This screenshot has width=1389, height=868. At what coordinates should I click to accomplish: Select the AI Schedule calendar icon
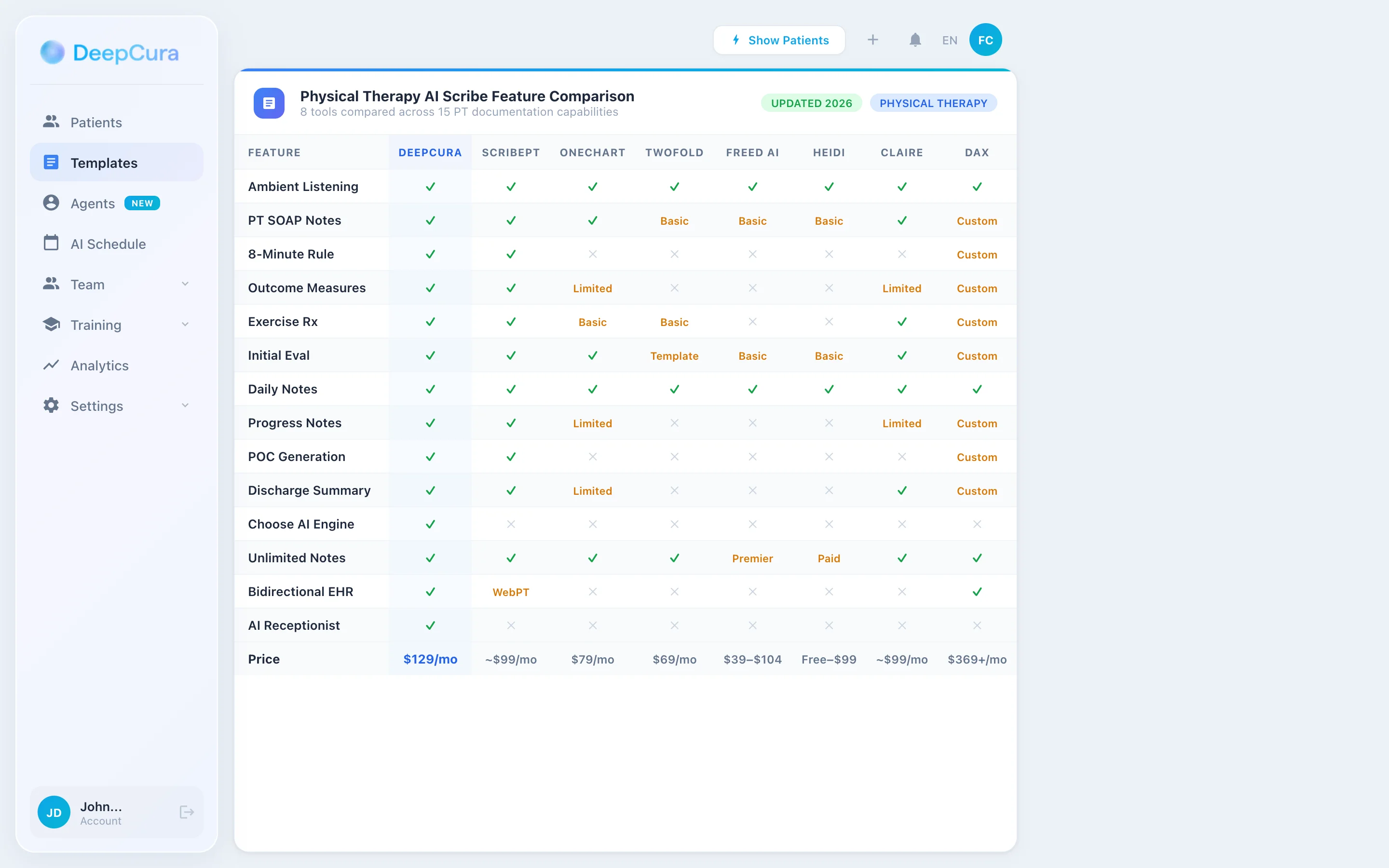point(51,244)
